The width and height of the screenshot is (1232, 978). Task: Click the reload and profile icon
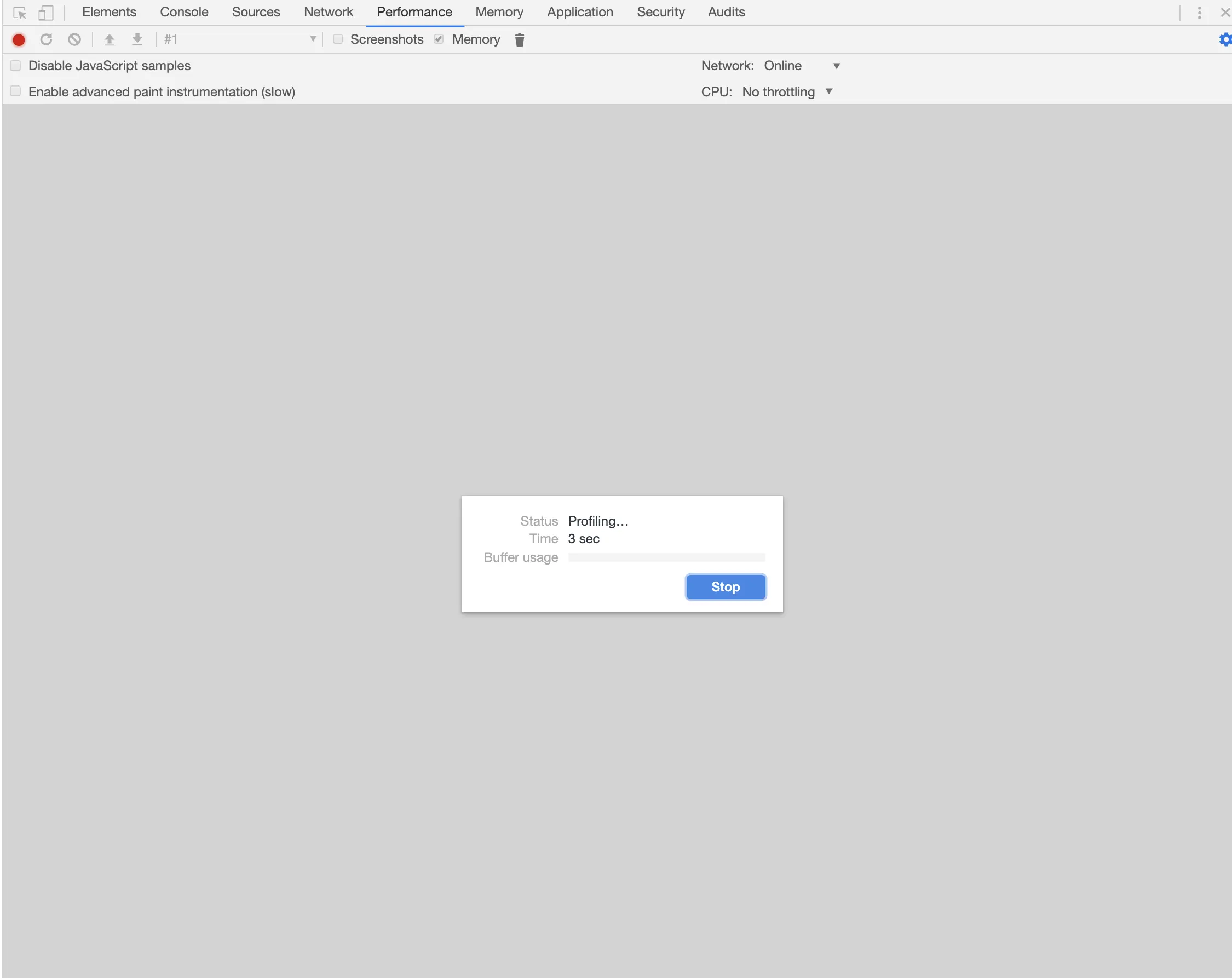pos(47,39)
